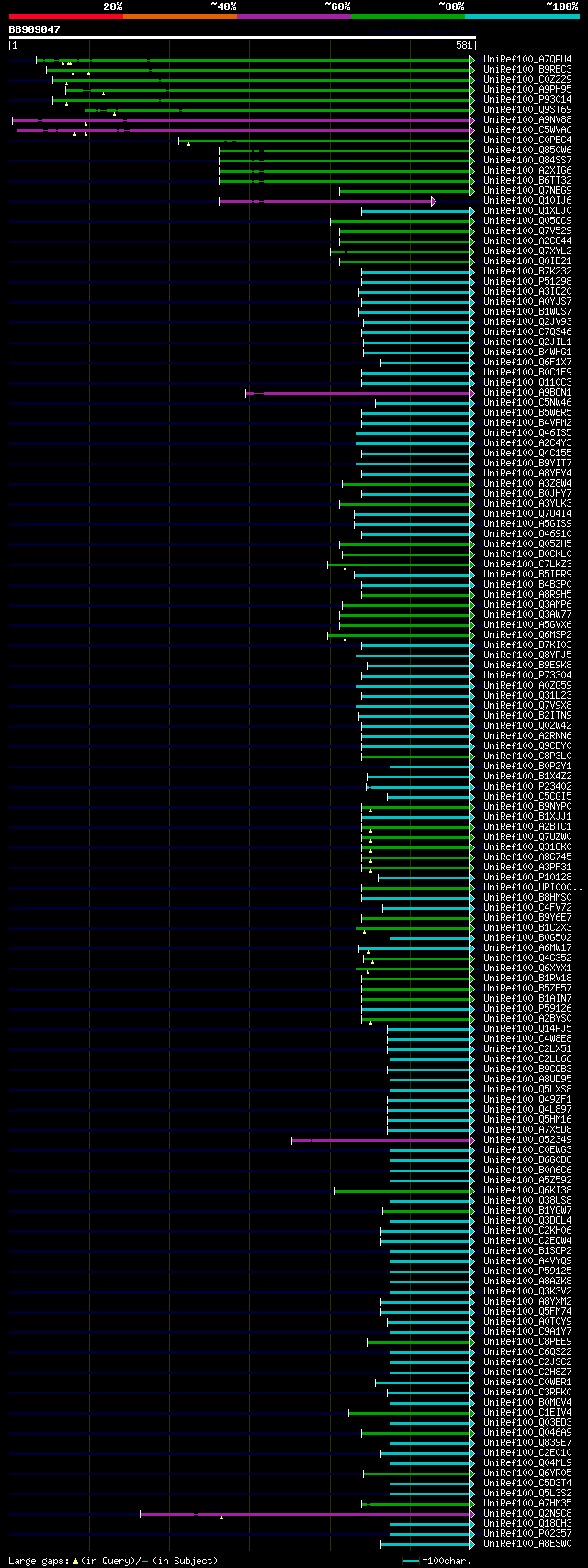This screenshot has height=1568, width=588.
Task: Click the truncated UniRef100_UPI000.. label
Action: point(533,888)
